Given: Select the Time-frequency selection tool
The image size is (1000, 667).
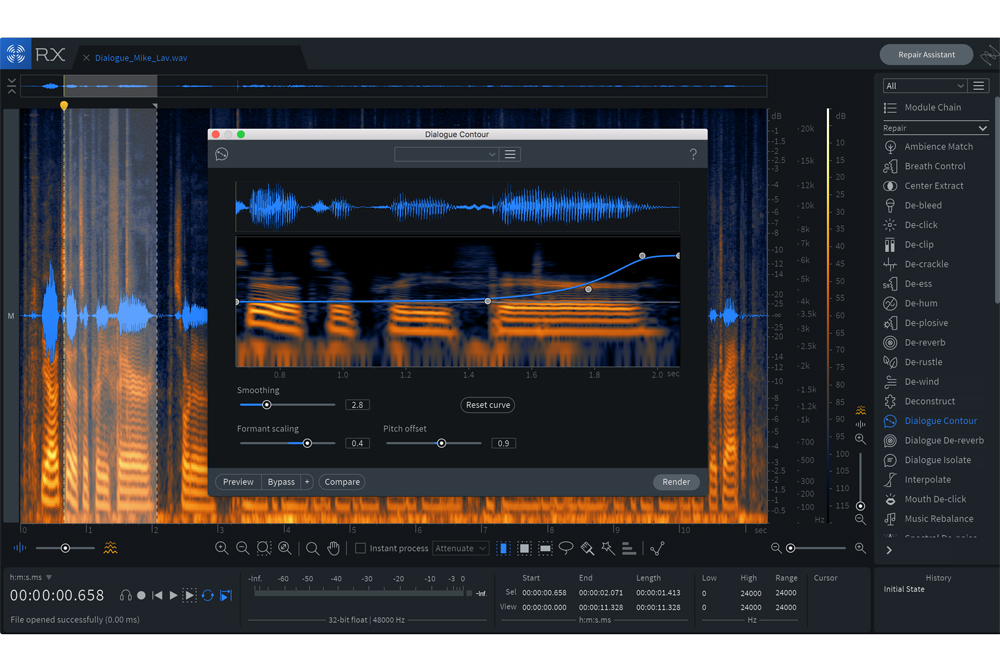Looking at the screenshot, I should click(524, 548).
